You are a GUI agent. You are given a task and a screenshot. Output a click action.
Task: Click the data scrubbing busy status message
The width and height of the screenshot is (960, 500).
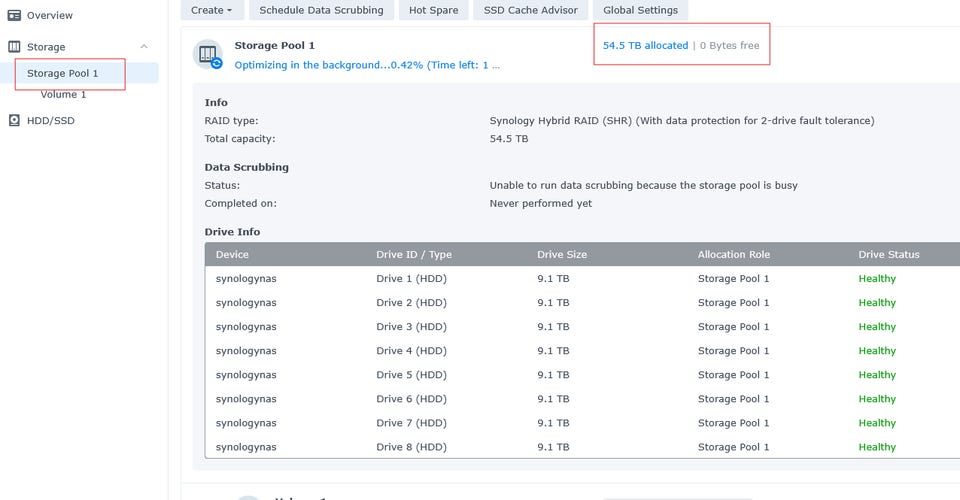coord(643,185)
